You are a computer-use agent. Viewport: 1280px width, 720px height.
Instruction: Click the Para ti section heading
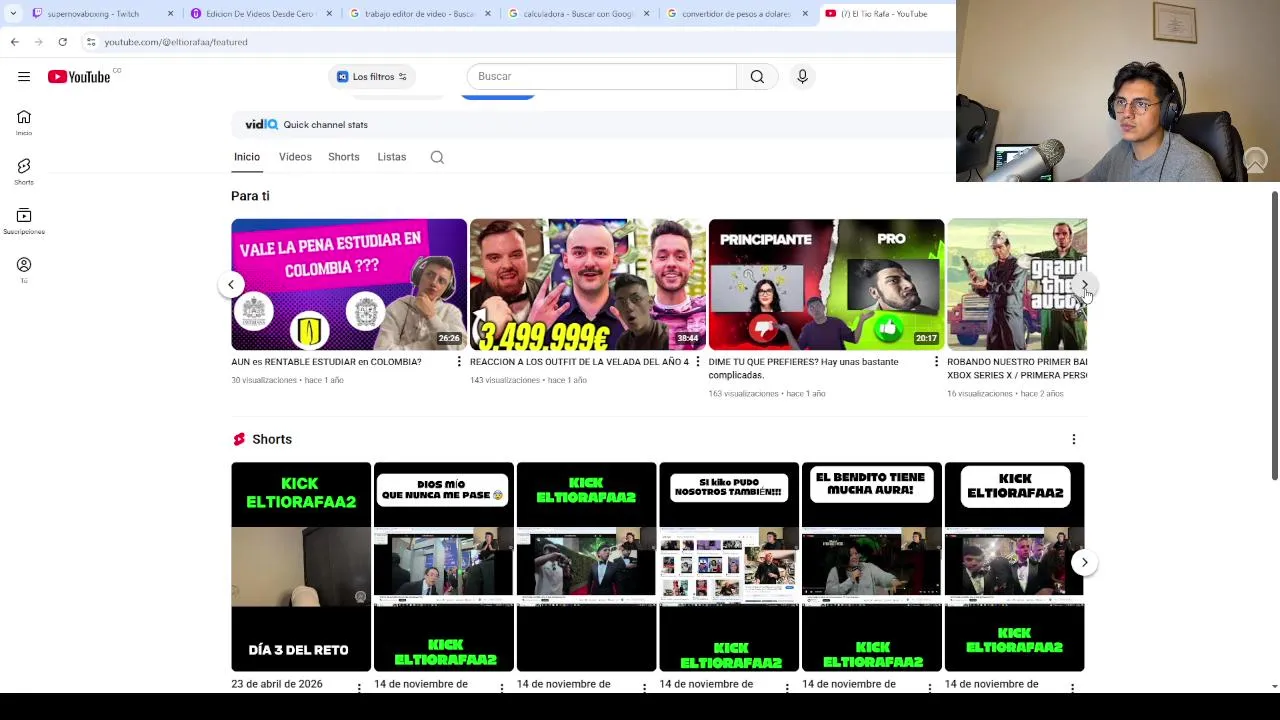click(250, 196)
